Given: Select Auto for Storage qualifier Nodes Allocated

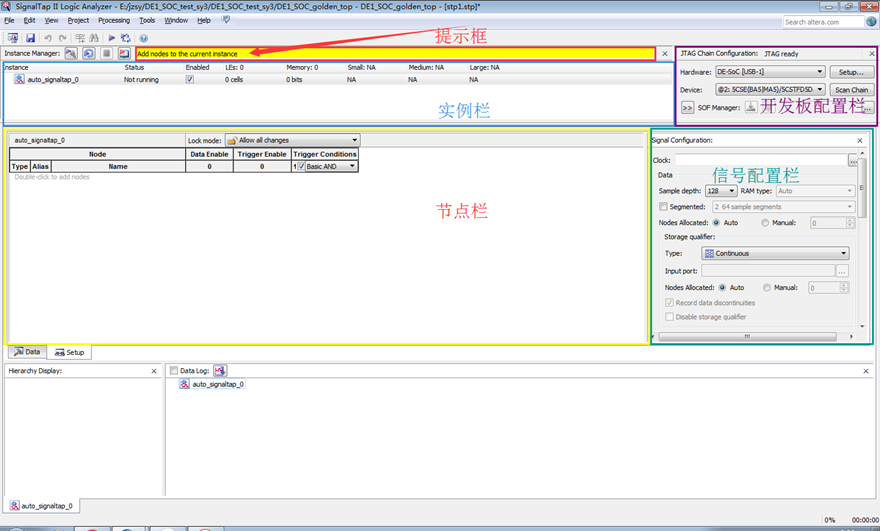Looking at the screenshot, I should 722,287.
